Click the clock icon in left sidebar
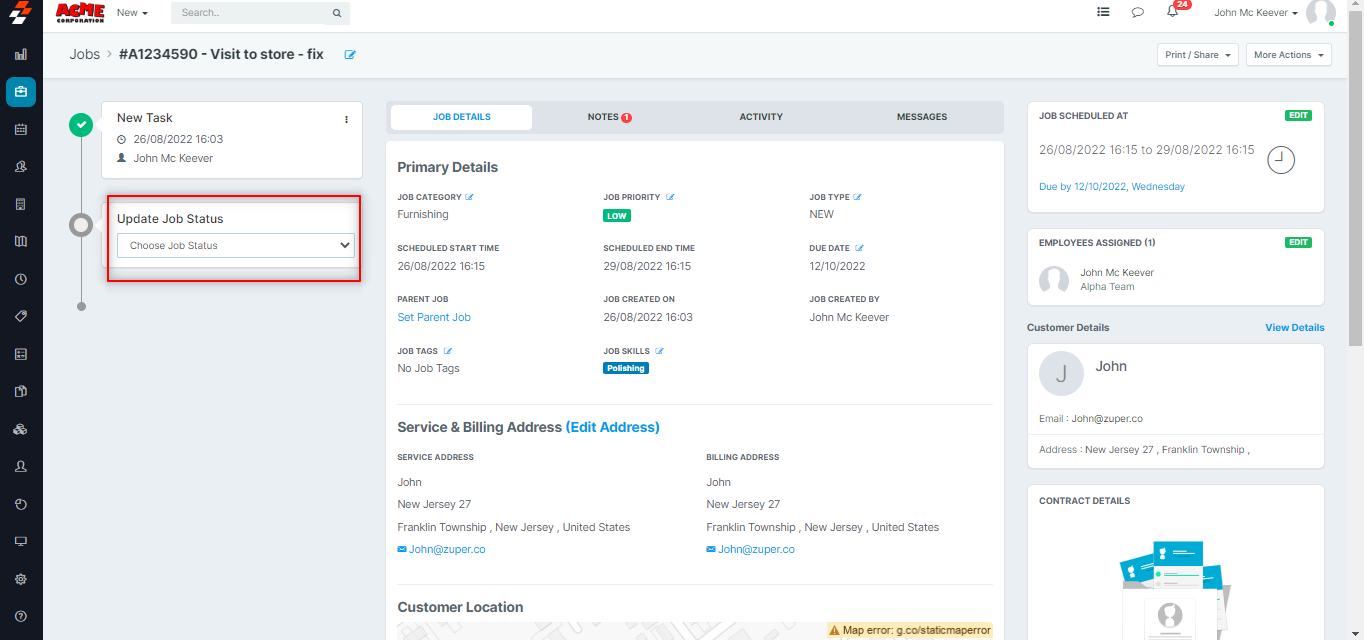The image size is (1364, 640). tap(21, 279)
